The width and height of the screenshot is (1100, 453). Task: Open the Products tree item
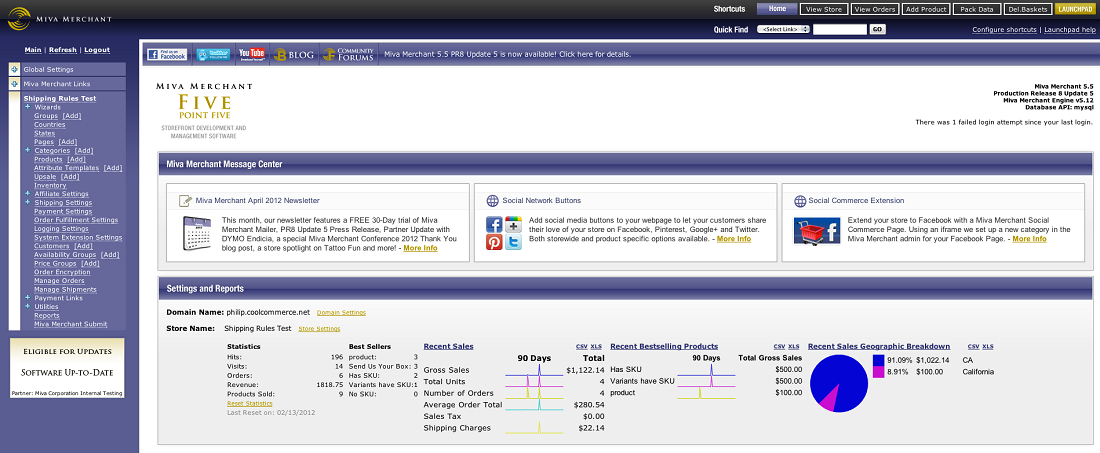[48, 159]
